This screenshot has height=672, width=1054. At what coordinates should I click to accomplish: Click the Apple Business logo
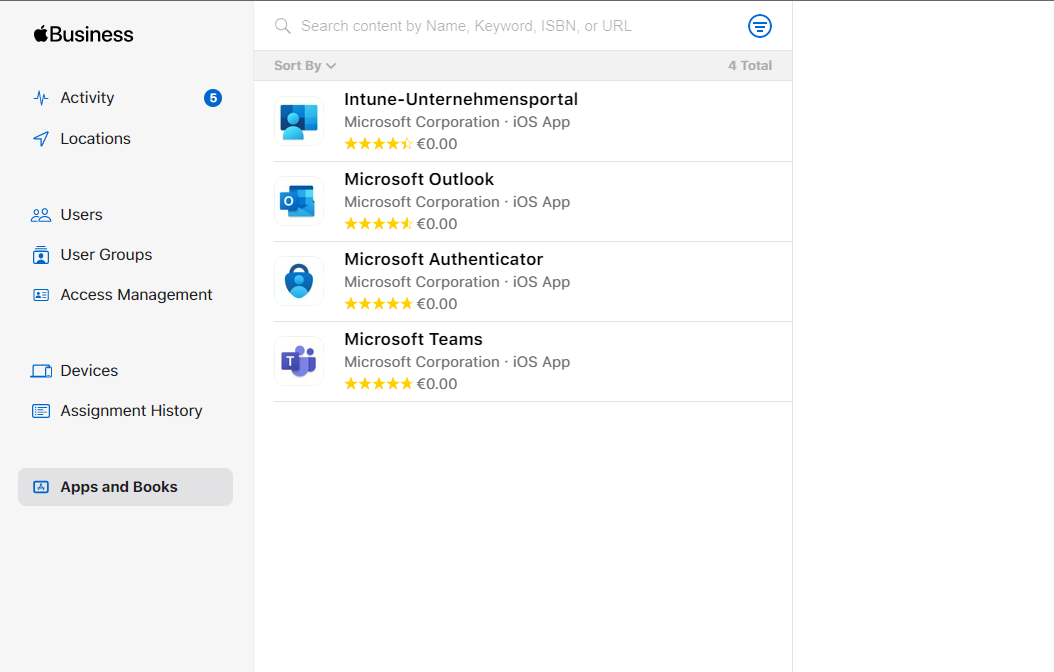[x=84, y=34]
